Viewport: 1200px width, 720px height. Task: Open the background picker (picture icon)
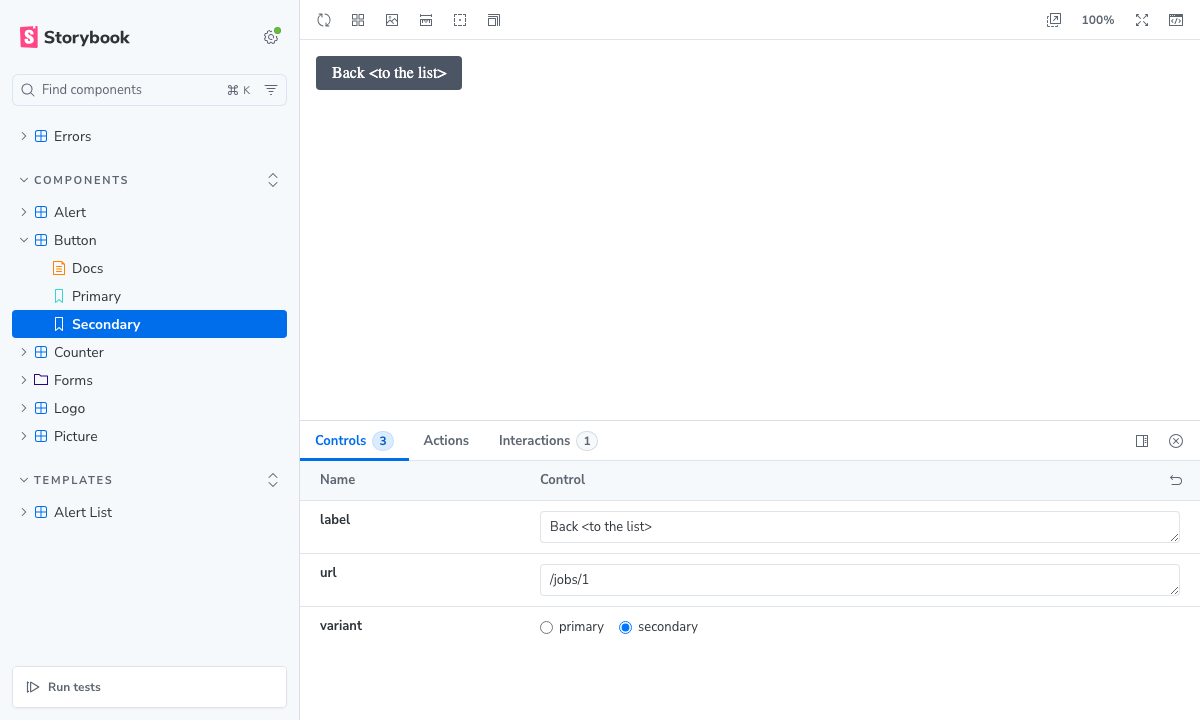click(x=392, y=20)
